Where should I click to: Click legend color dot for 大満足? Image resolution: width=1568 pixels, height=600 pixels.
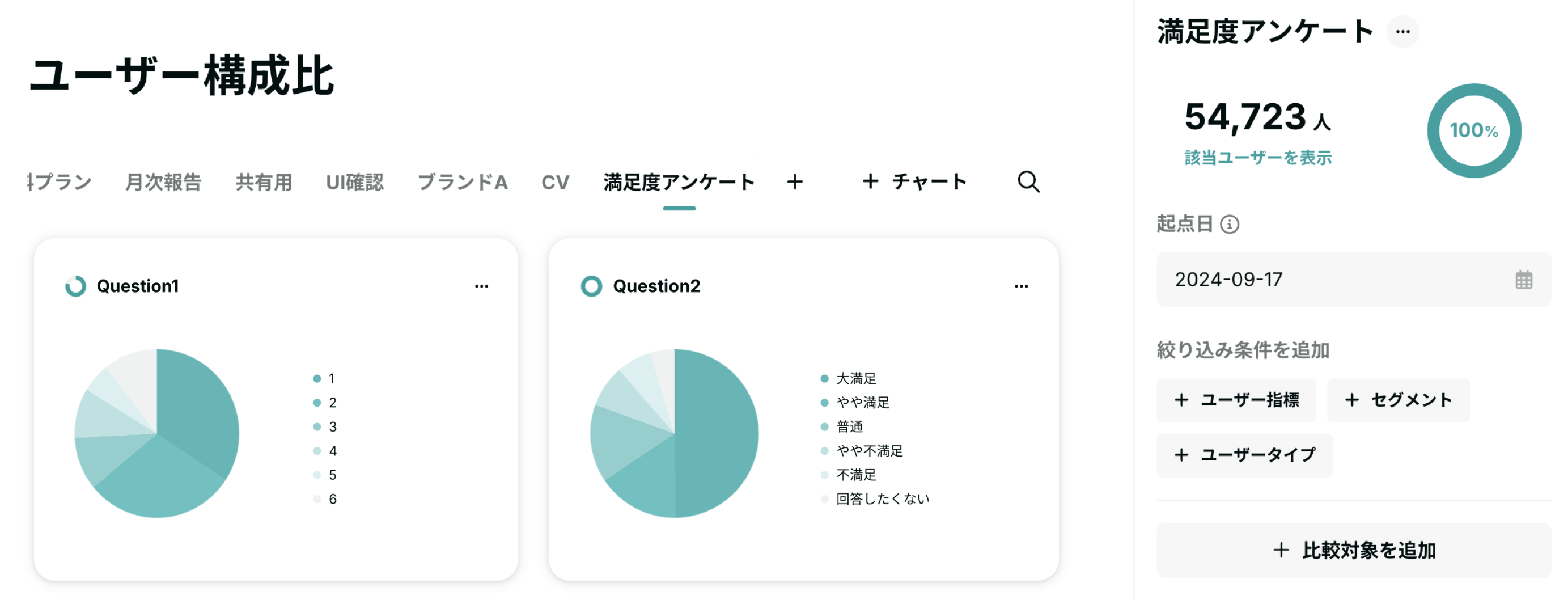(824, 378)
